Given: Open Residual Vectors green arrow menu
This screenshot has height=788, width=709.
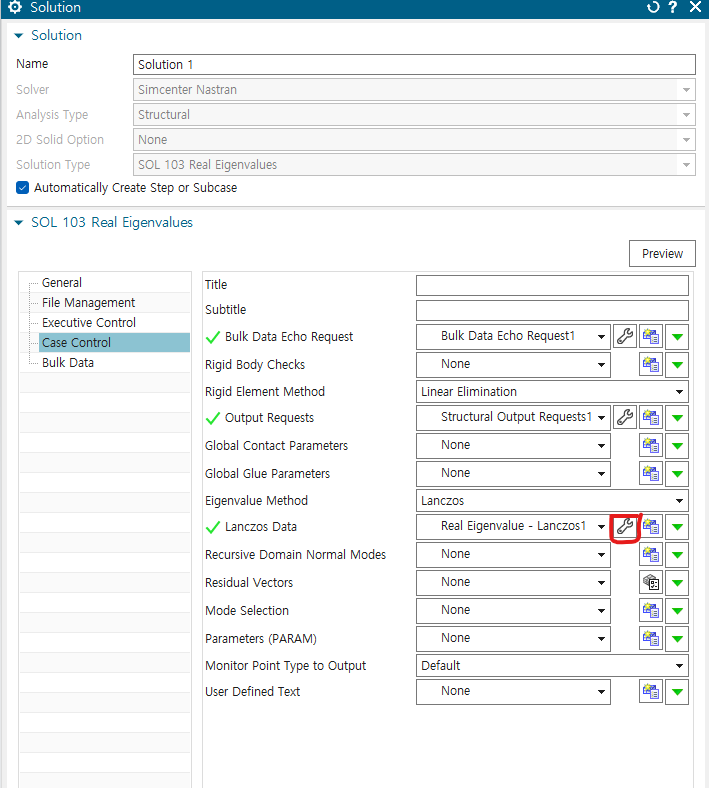Looking at the screenshot, I should point(677,583).
